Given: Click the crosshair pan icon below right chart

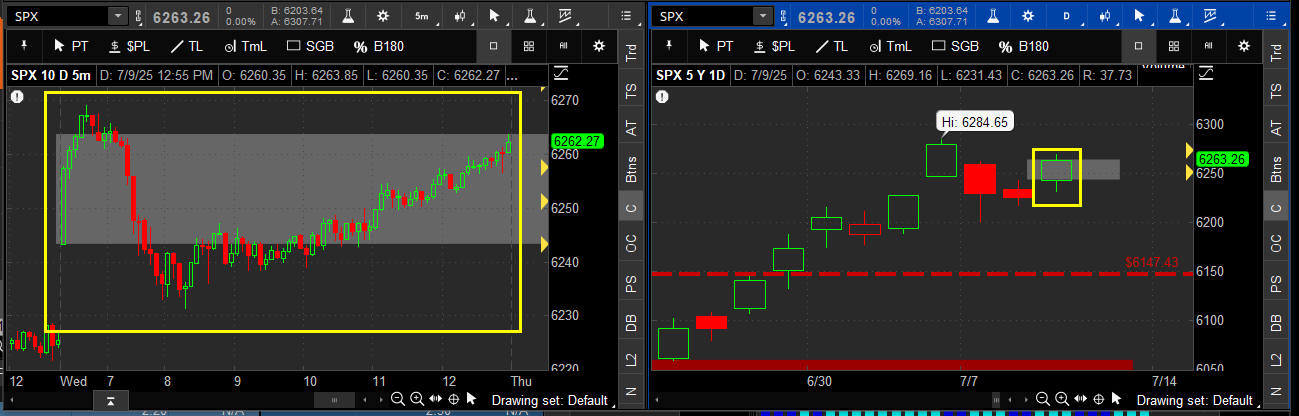Looking at the screenshot, I should pos(1097,399).
